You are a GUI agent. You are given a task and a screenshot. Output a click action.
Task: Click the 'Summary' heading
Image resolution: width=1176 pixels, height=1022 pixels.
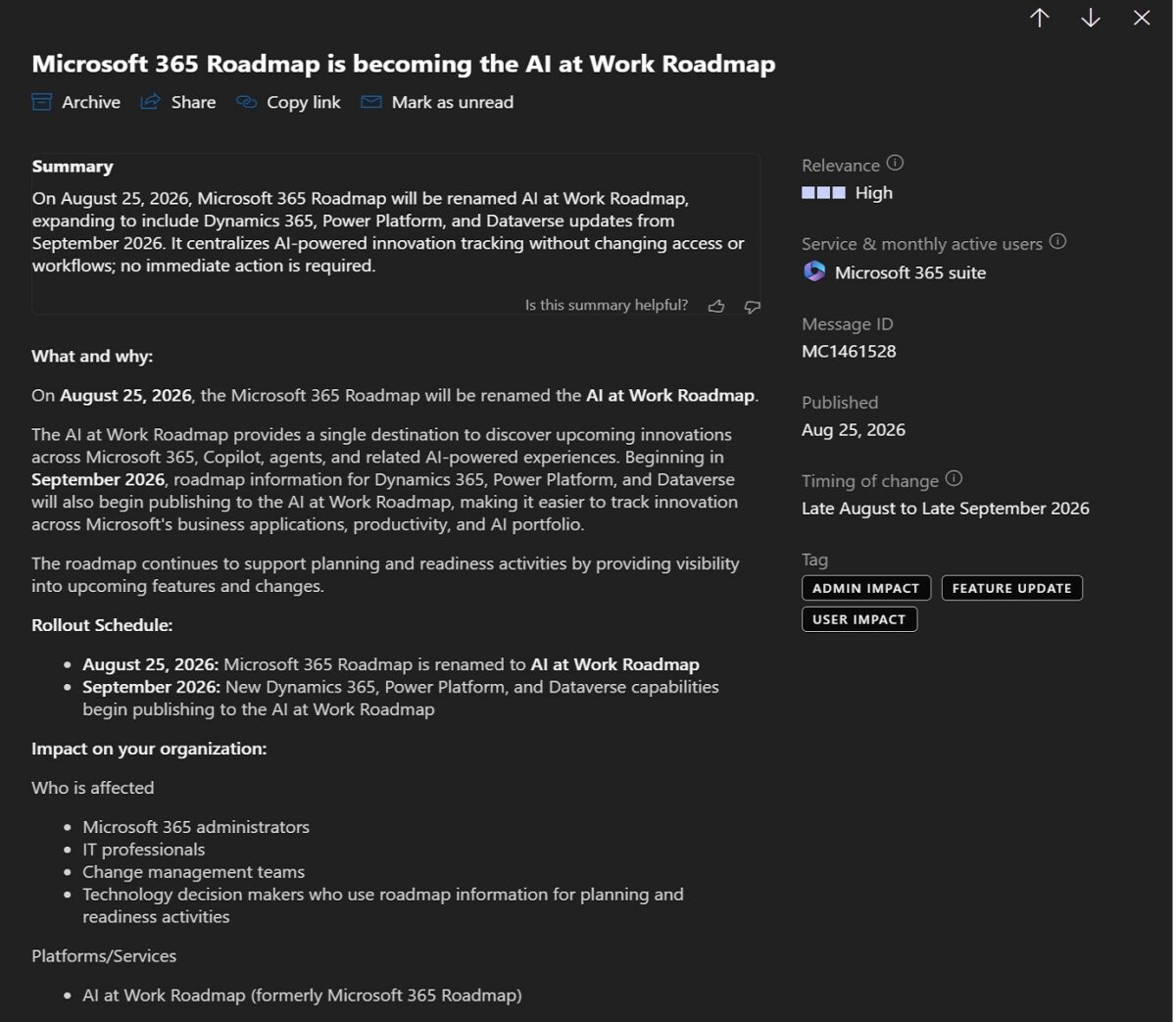(x=73, y=166)
